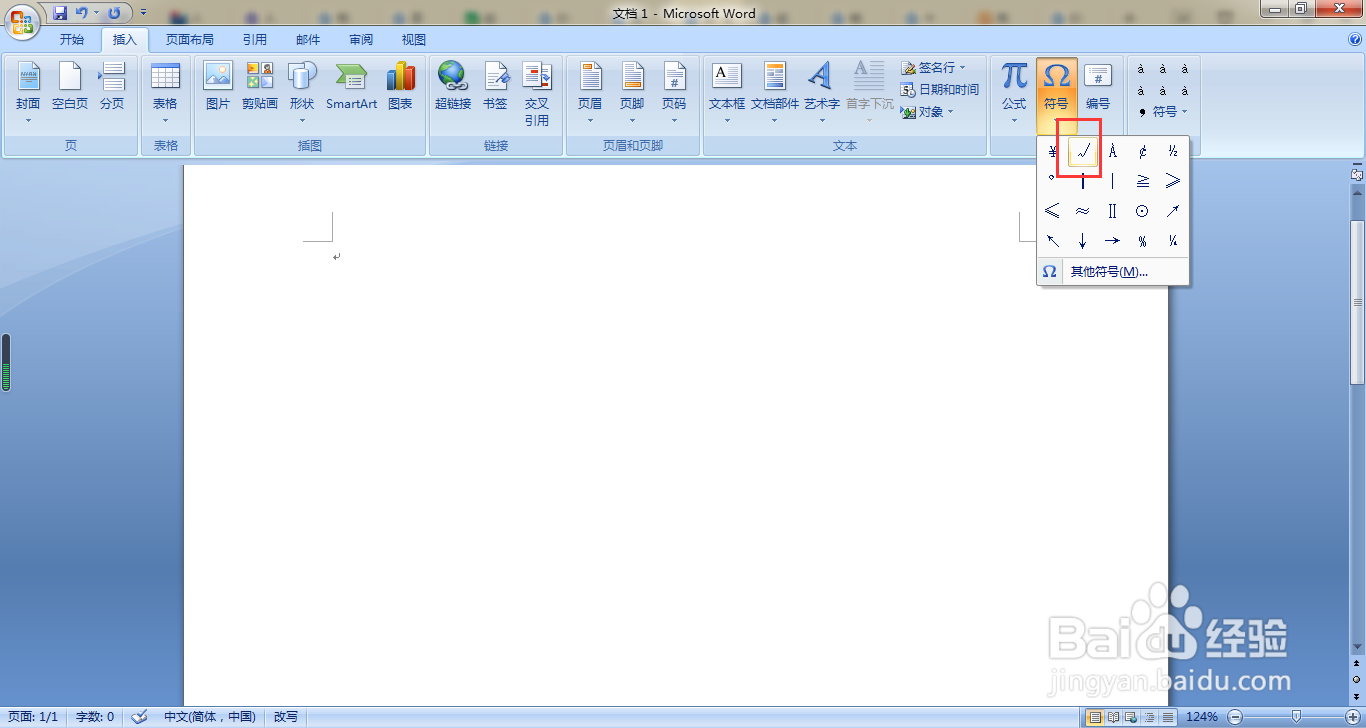Insert a 分页 page break
1366x728 pixels.
[112, 86]
